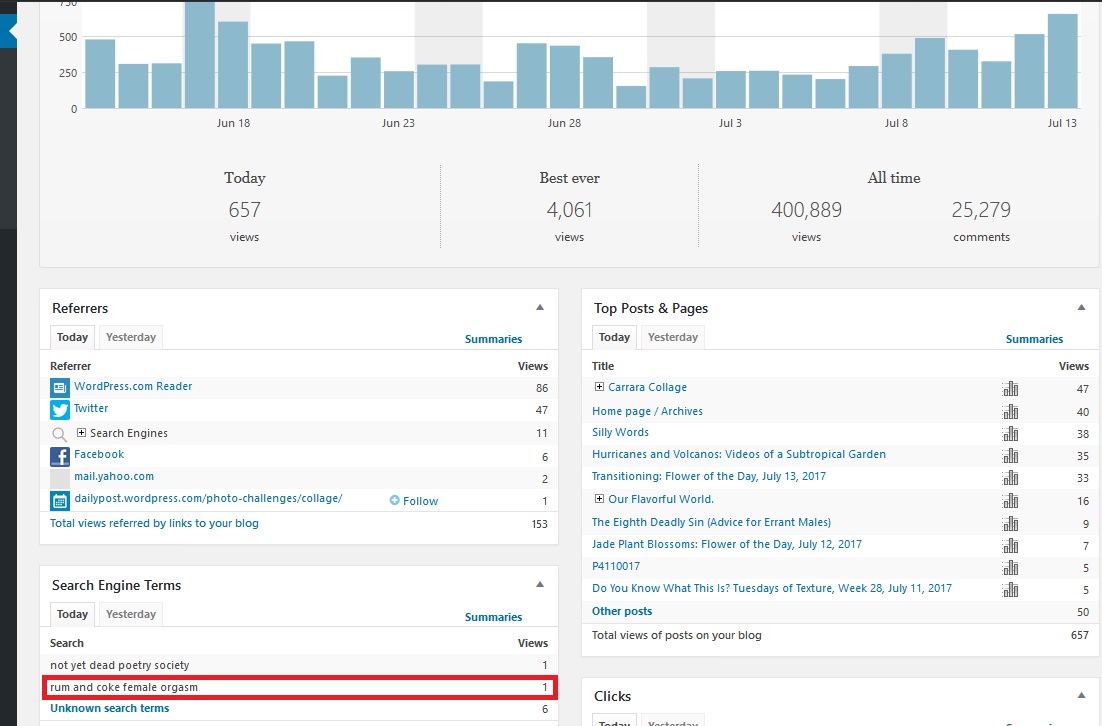Viewport: 1102px width, 726px height.
Task: Click the WordPress.com Reader referrer icon
Action: point(59,387)
